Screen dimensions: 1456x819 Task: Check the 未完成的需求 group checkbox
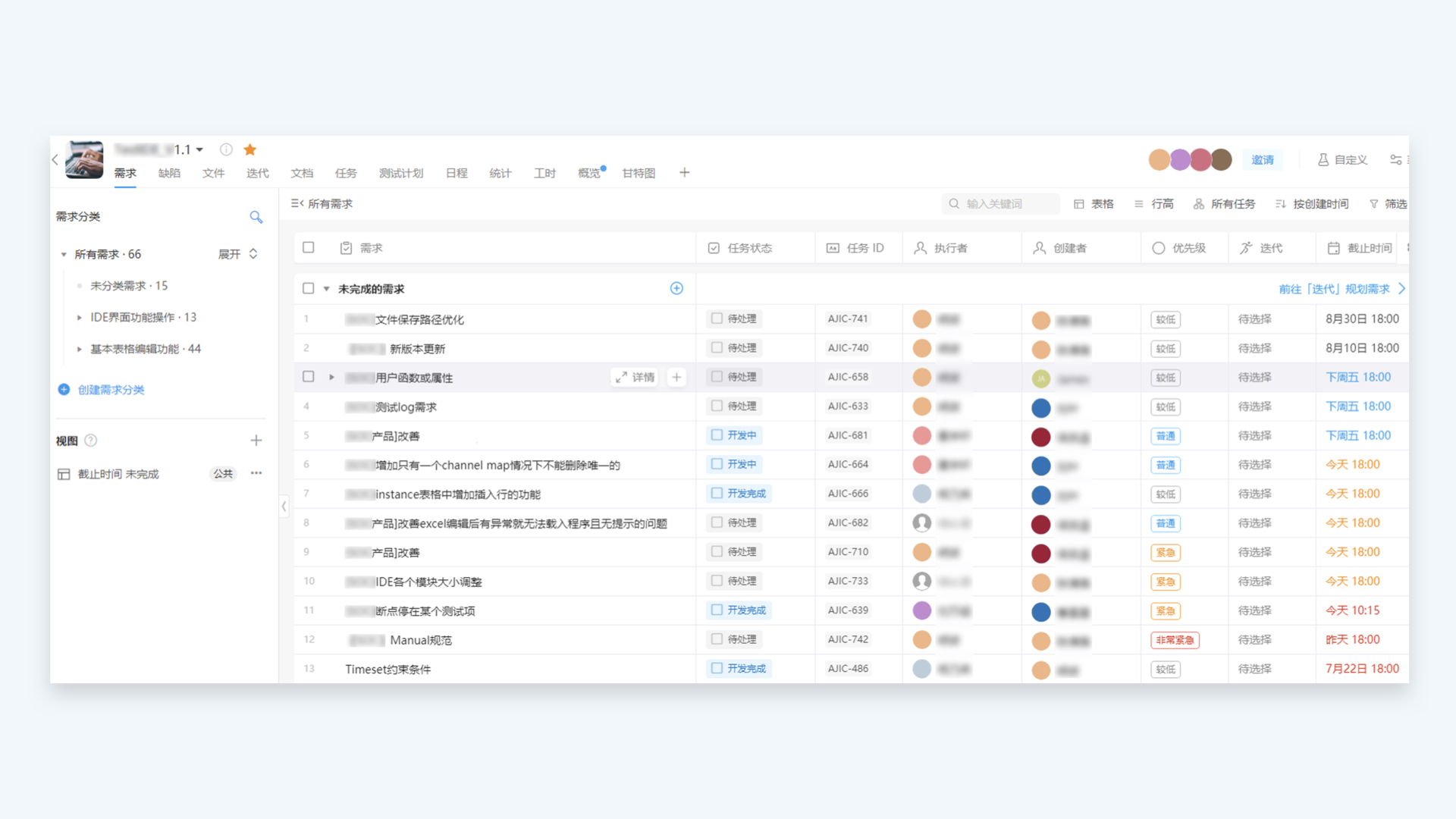[309, 288]
